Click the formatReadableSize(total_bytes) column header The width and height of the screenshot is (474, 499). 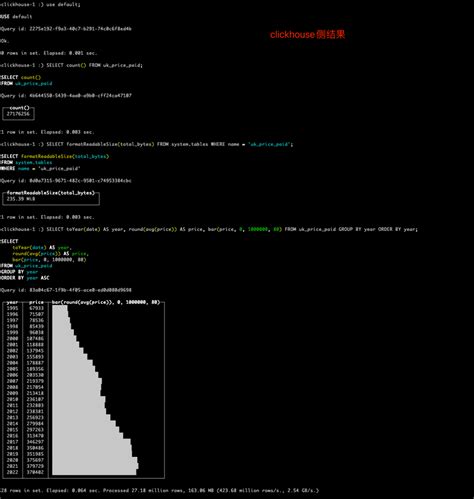pyautogui.click(x=51, y=193)
